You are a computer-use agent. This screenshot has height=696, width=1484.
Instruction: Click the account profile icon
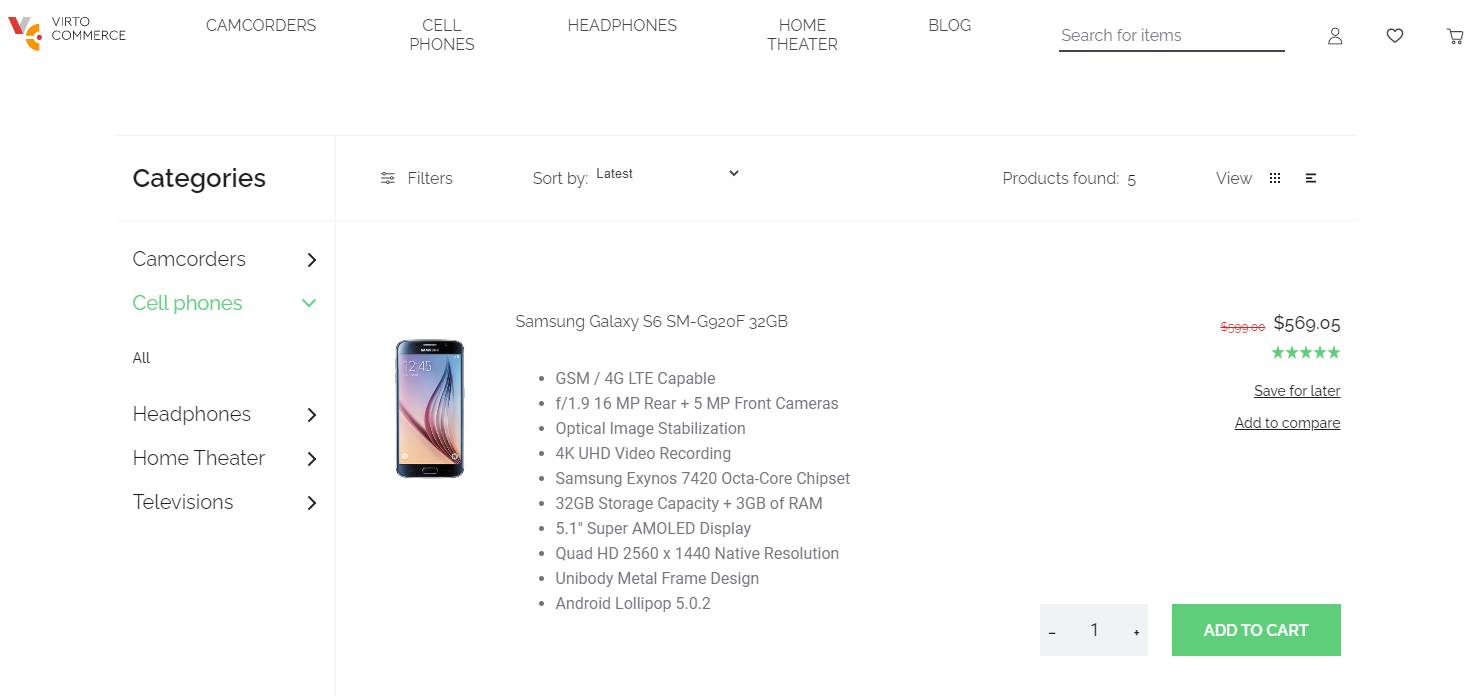[x=1335, y=35]
